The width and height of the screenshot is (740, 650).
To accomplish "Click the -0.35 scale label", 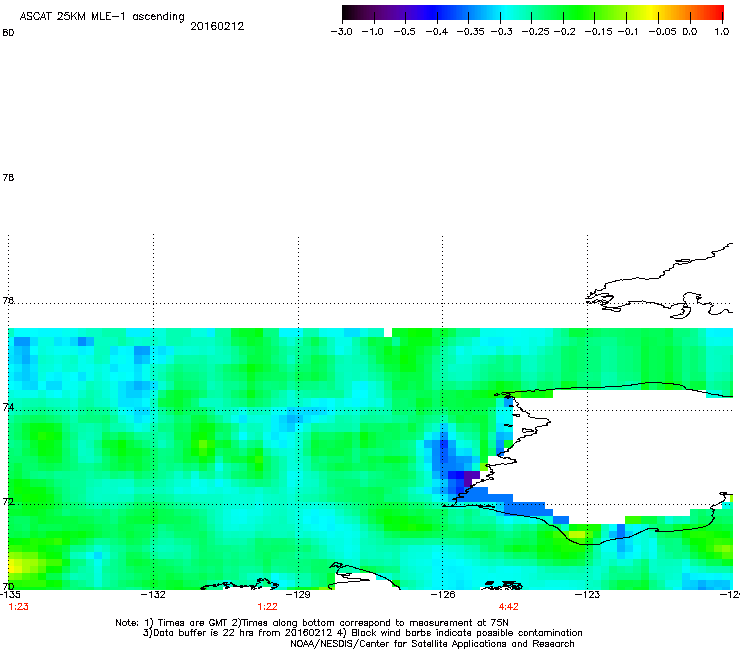I will click(x=470, y=32).
